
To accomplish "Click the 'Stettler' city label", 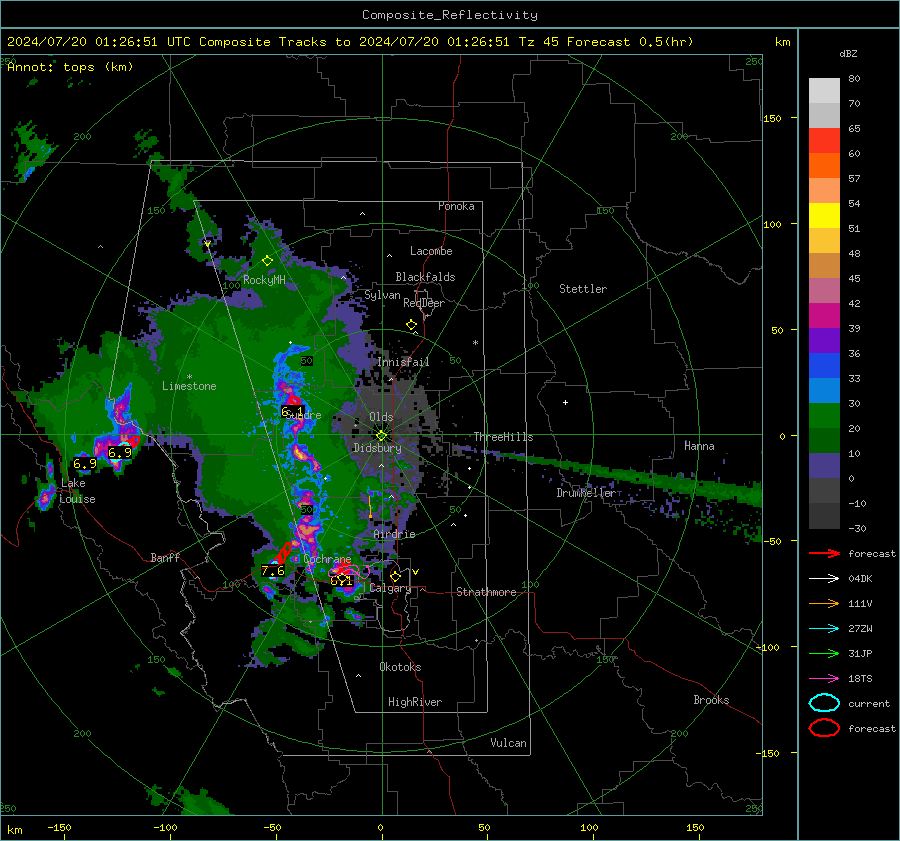I will 583,289.
